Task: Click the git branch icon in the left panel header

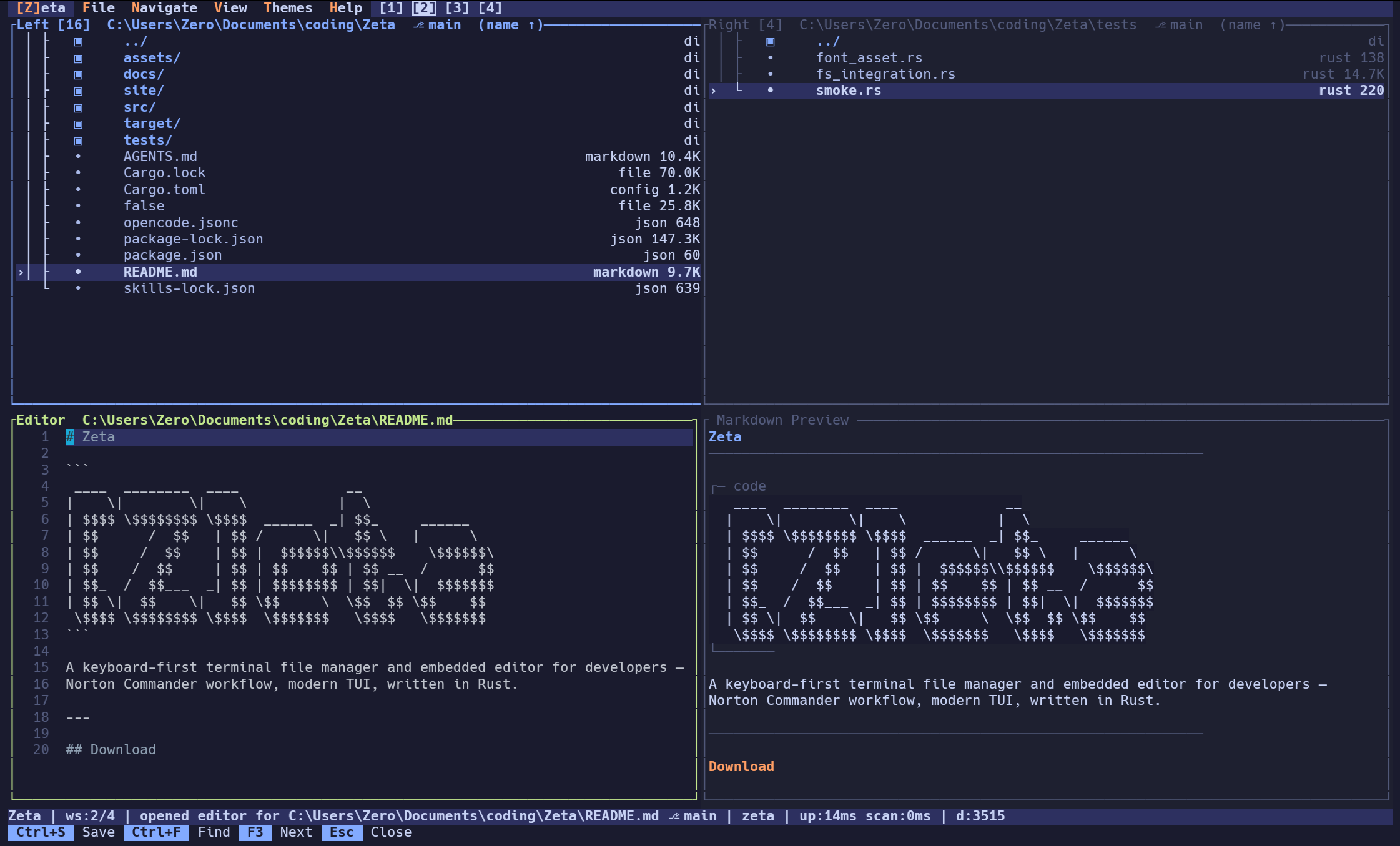Action: point(419,25)
